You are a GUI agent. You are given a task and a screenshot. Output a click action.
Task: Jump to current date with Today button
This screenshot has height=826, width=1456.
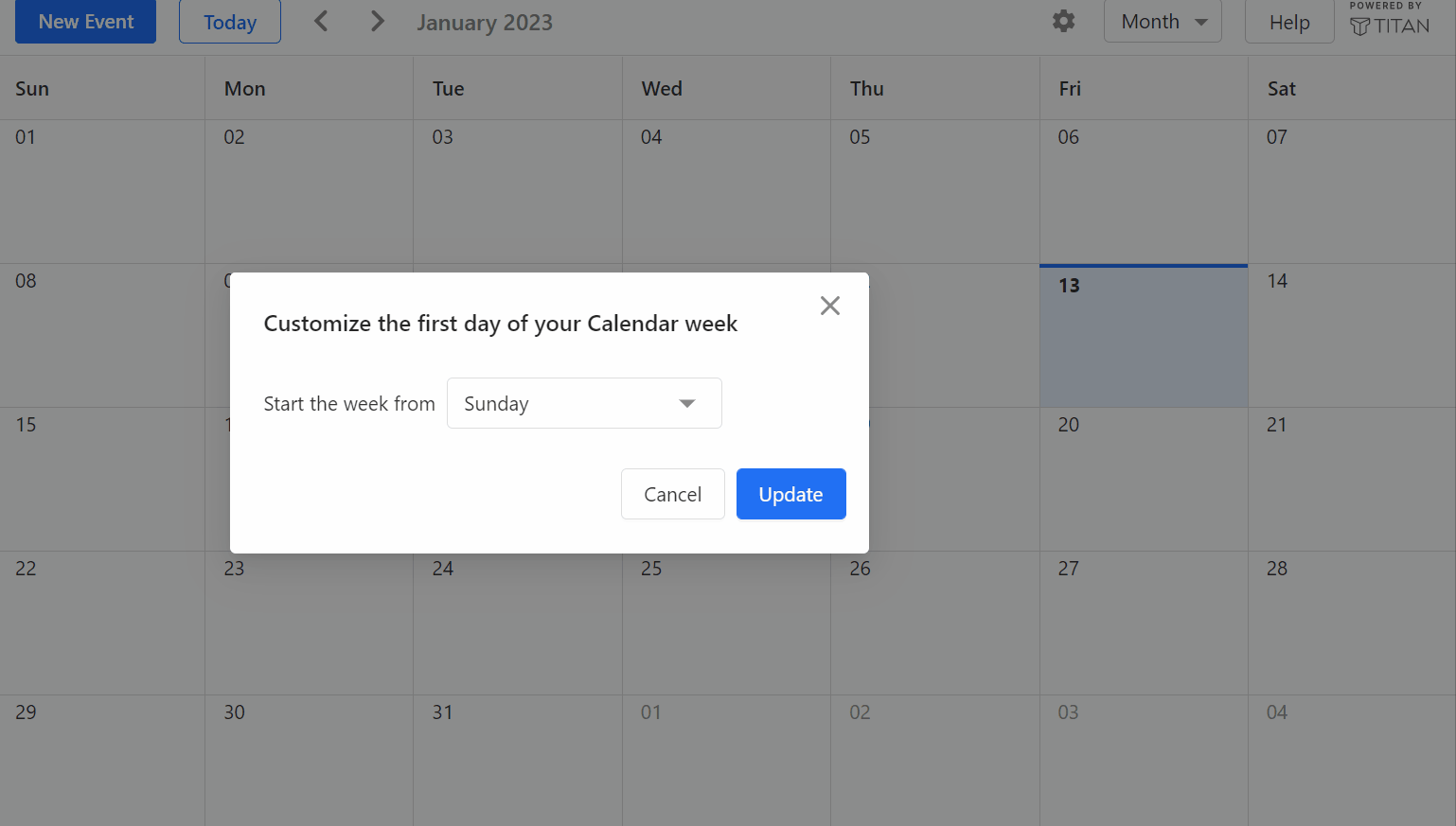[229, 21]
